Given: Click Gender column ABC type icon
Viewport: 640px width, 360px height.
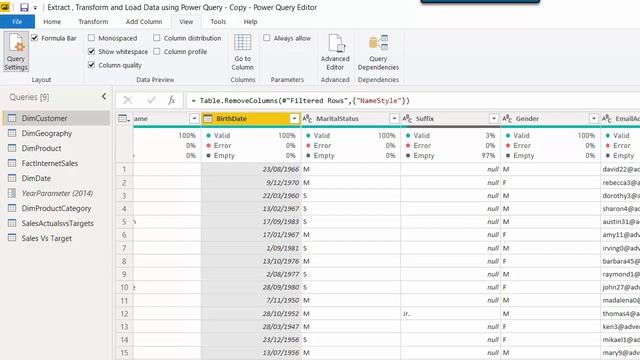Looking at the screenshot, I should tap(507, 119).
